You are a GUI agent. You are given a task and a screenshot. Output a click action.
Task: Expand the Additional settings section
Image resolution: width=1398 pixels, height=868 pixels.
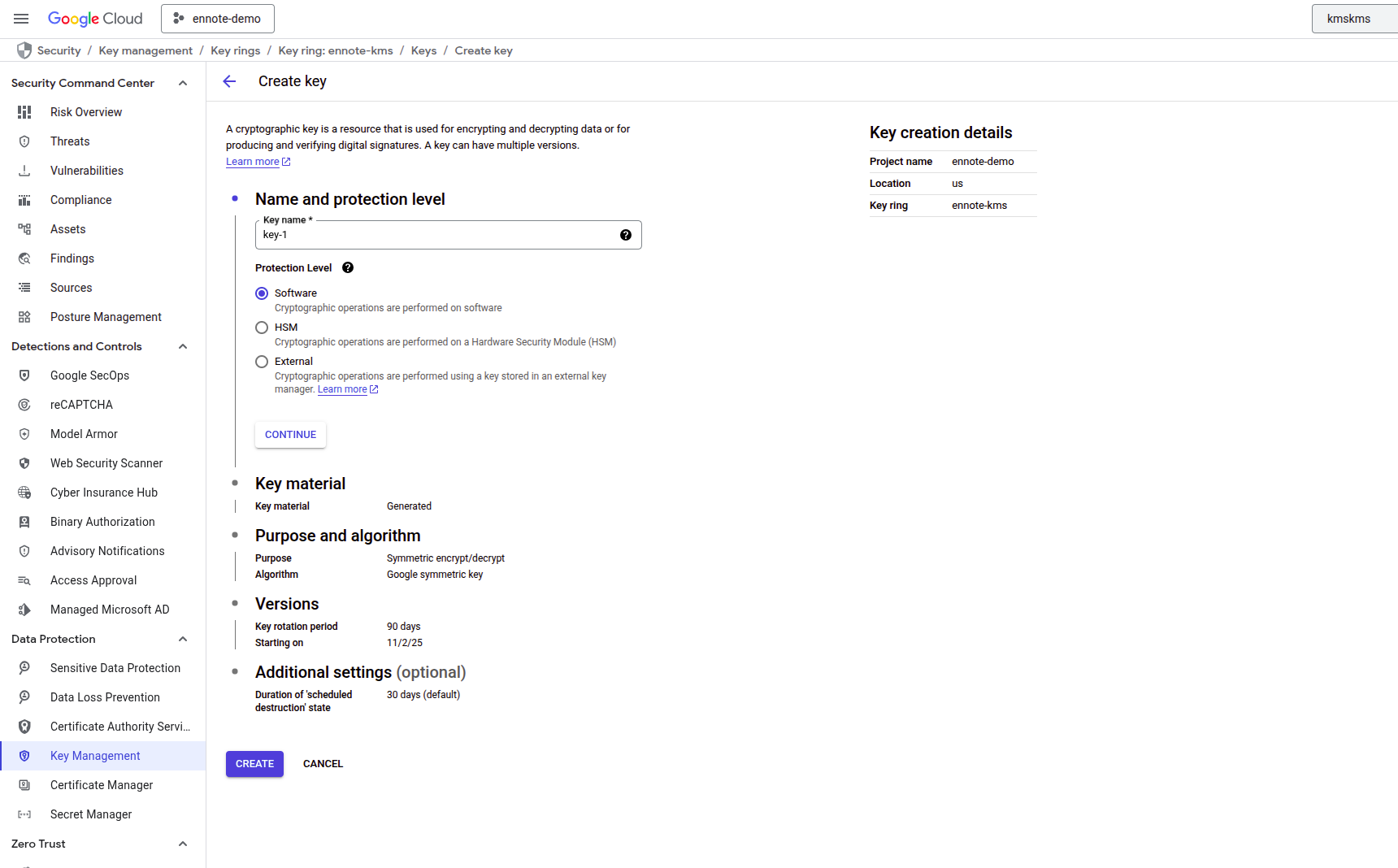(x=360, y=672)
